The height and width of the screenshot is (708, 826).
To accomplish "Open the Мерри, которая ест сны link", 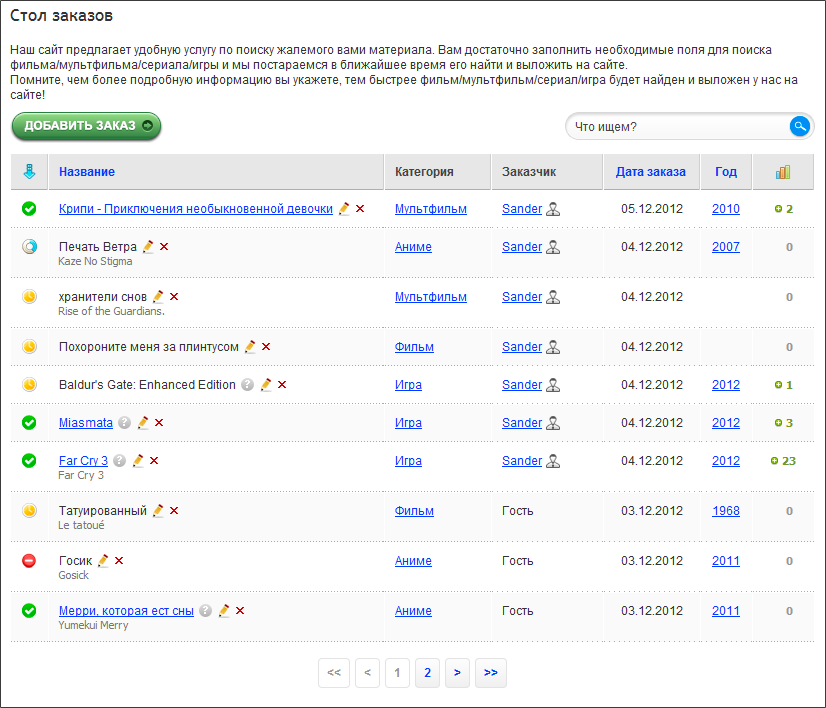I will click(x=126, y=611).
